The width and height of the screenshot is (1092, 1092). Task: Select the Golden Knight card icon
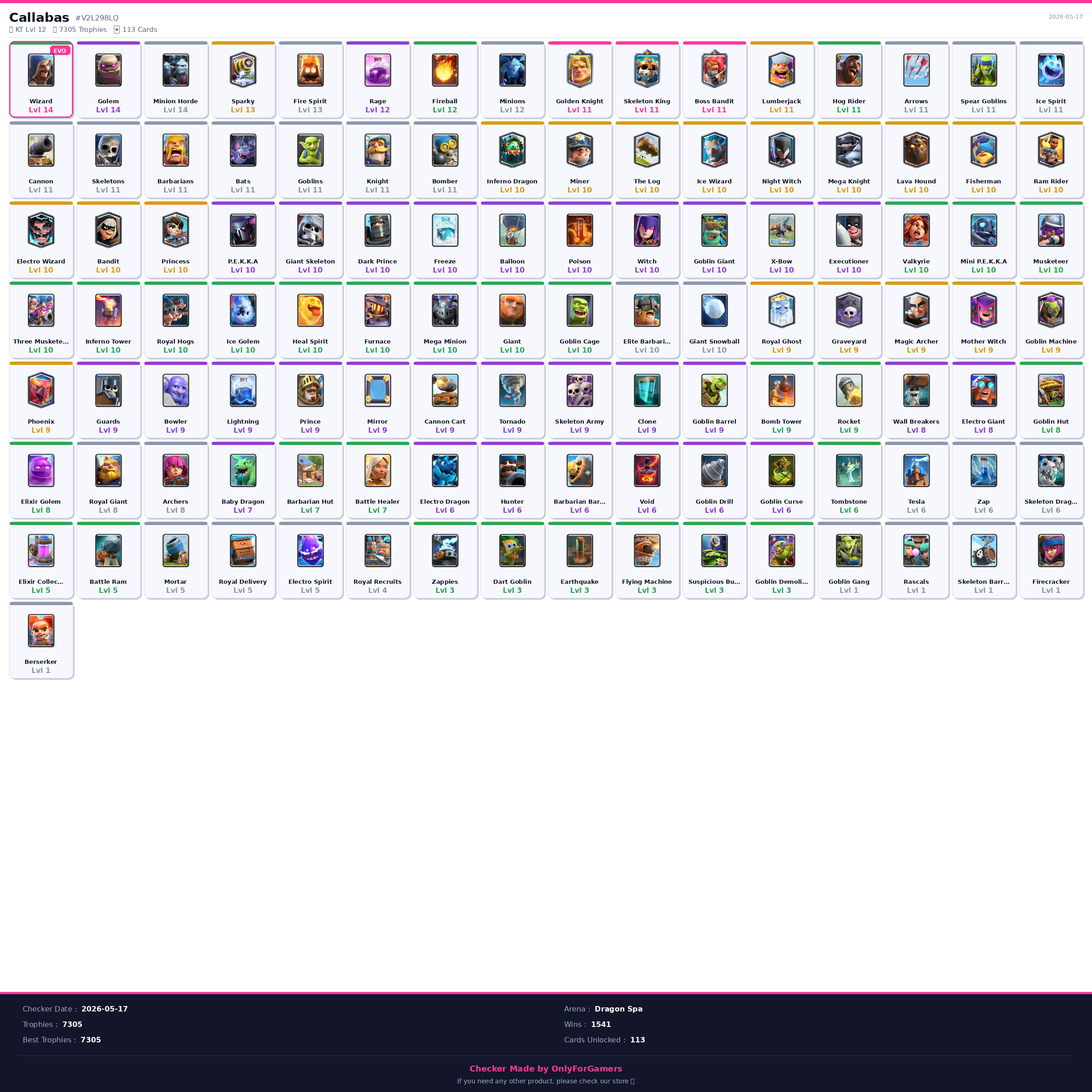click(579, 70)
